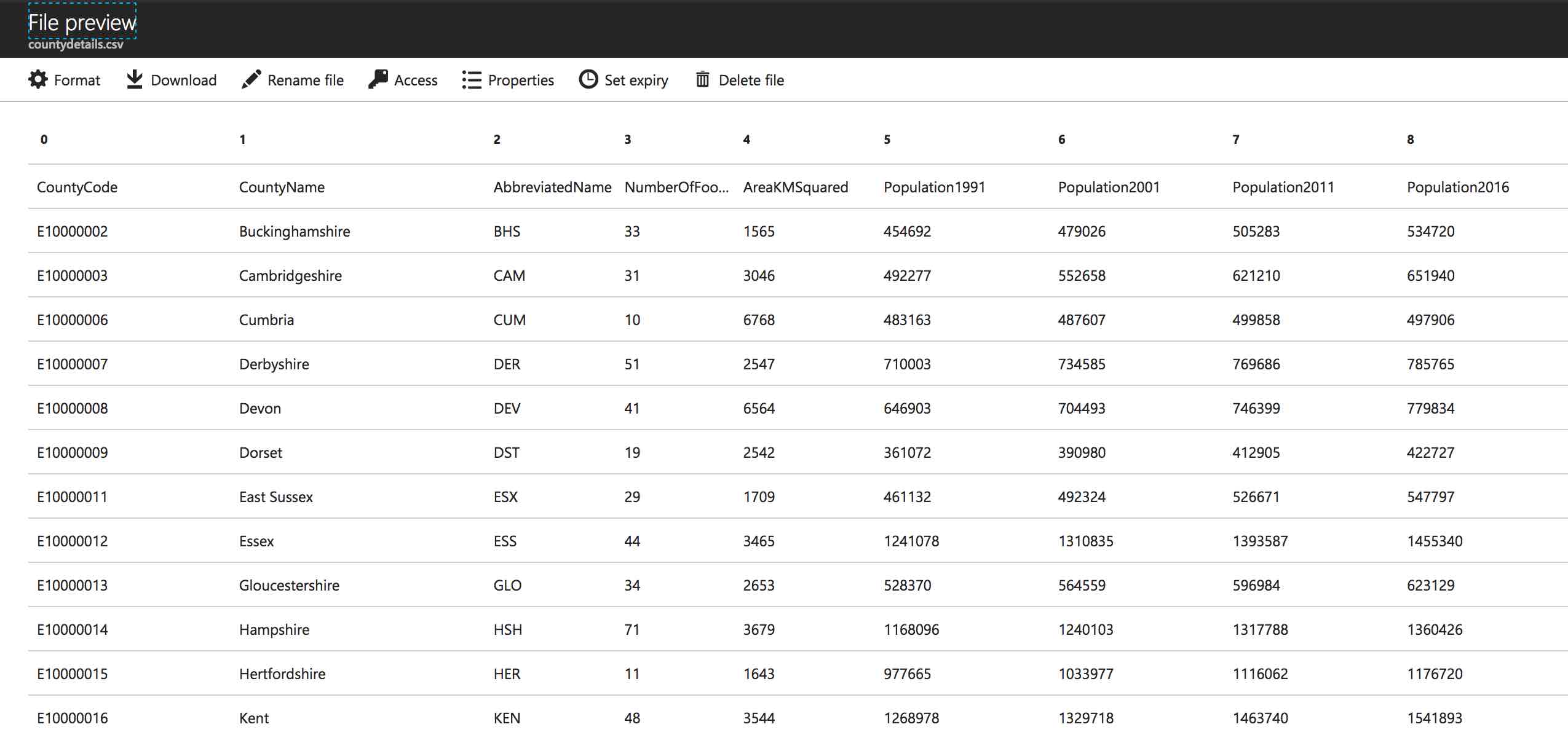Image resolution: width=1568 pixels, height=735 pixels.
Task: Click the Buckinghamshire cell
Action: pyautogui.click(x=295, y=232)
